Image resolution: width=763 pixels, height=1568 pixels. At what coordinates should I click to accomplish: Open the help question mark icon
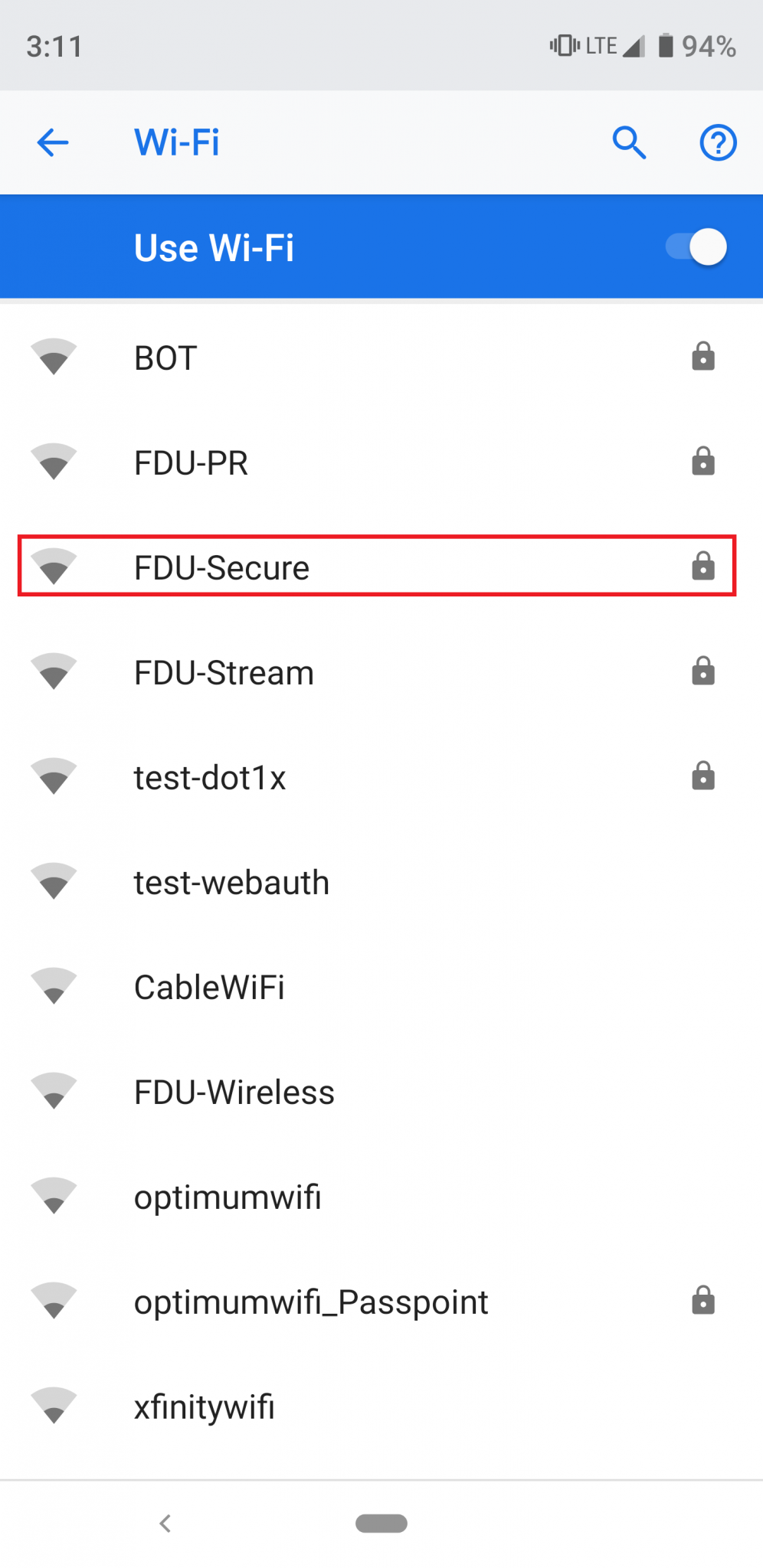tap(718, 142)
